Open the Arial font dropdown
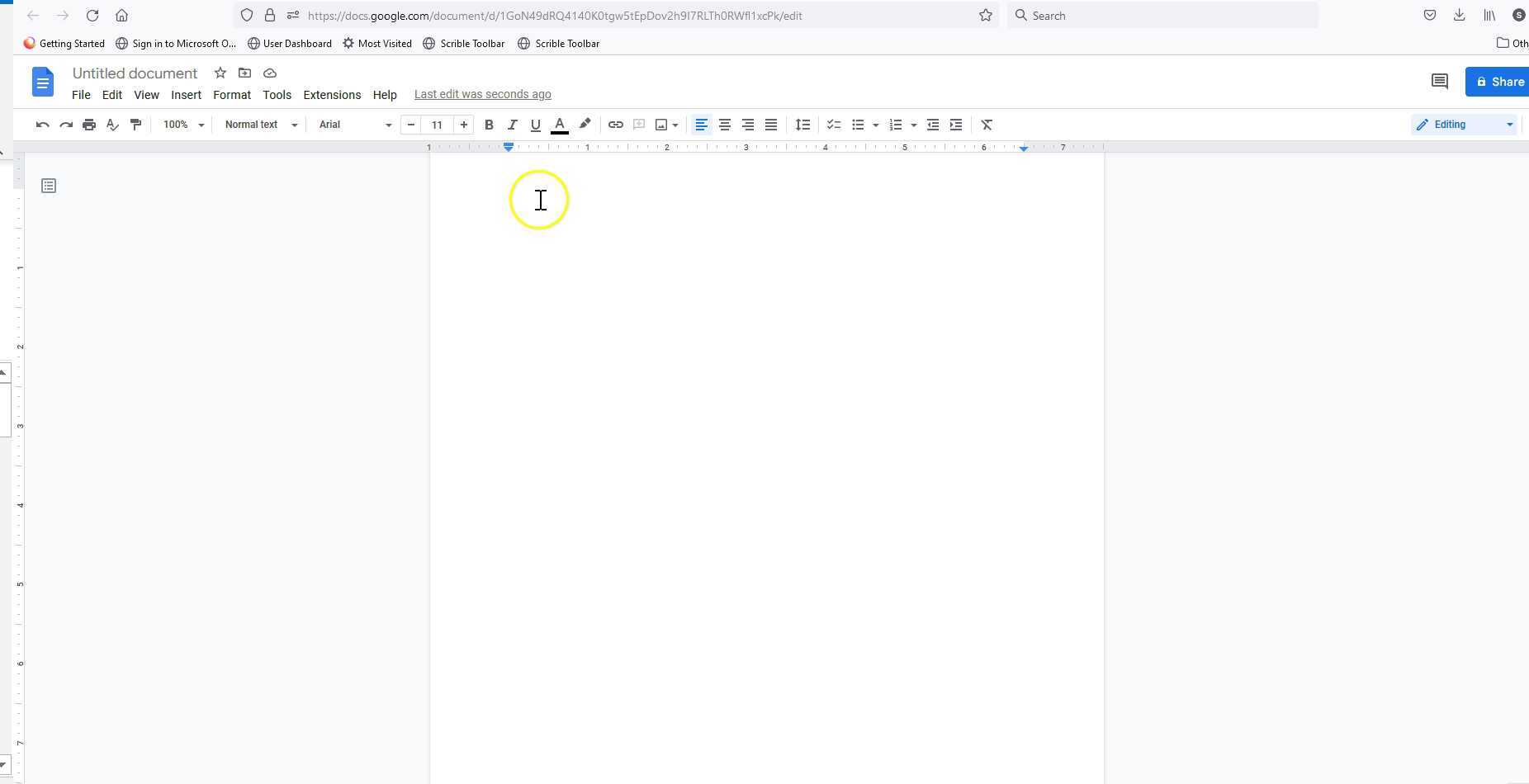1529x784 pixels. pos(355,125)
